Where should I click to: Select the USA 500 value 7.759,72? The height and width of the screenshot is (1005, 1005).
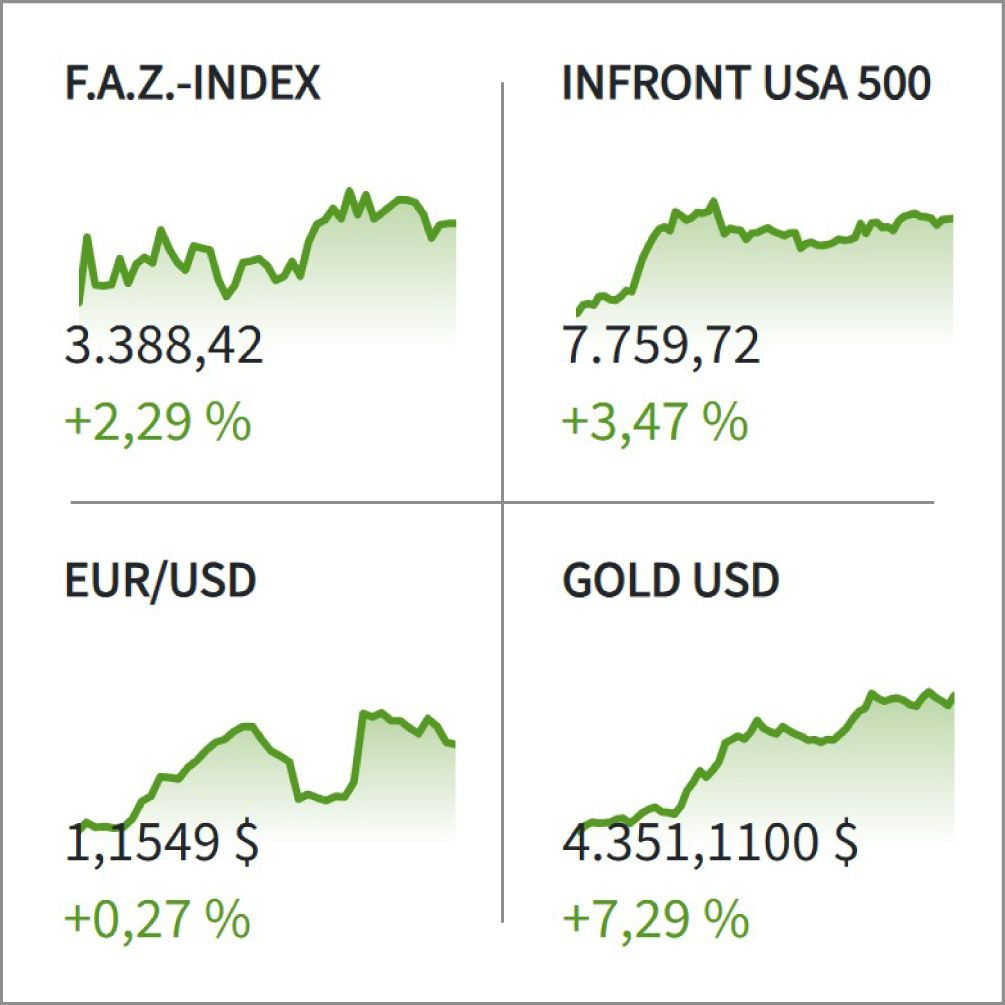pyautogui.click(x=660, y=347)
